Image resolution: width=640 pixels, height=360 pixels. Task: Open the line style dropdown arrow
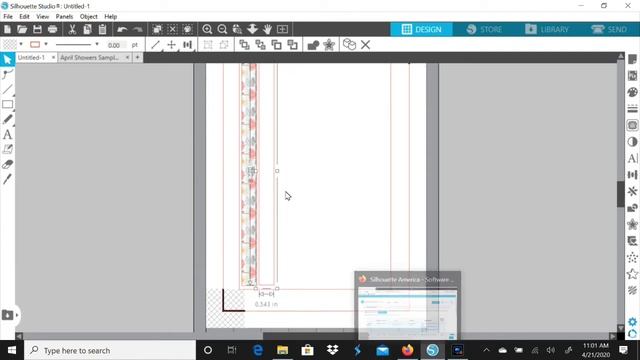pos(97,44)
